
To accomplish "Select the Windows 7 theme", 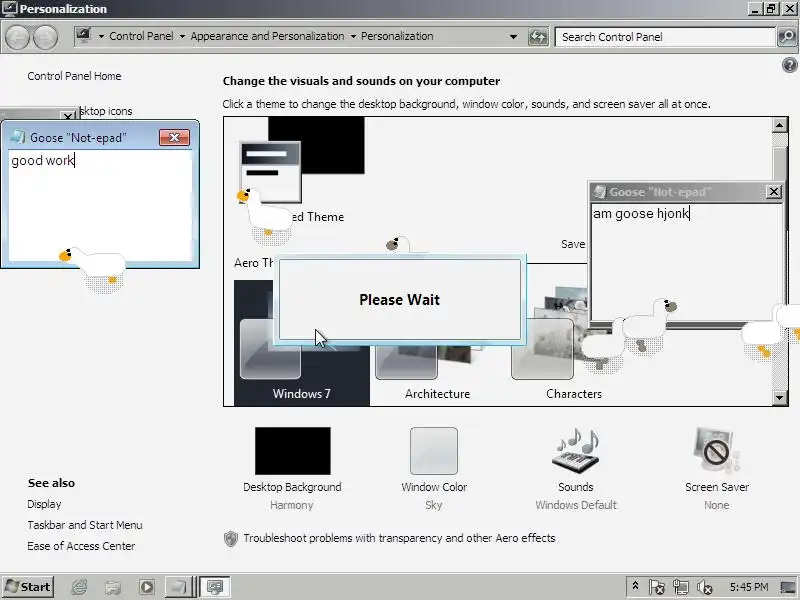I will (x=302, y=343).
